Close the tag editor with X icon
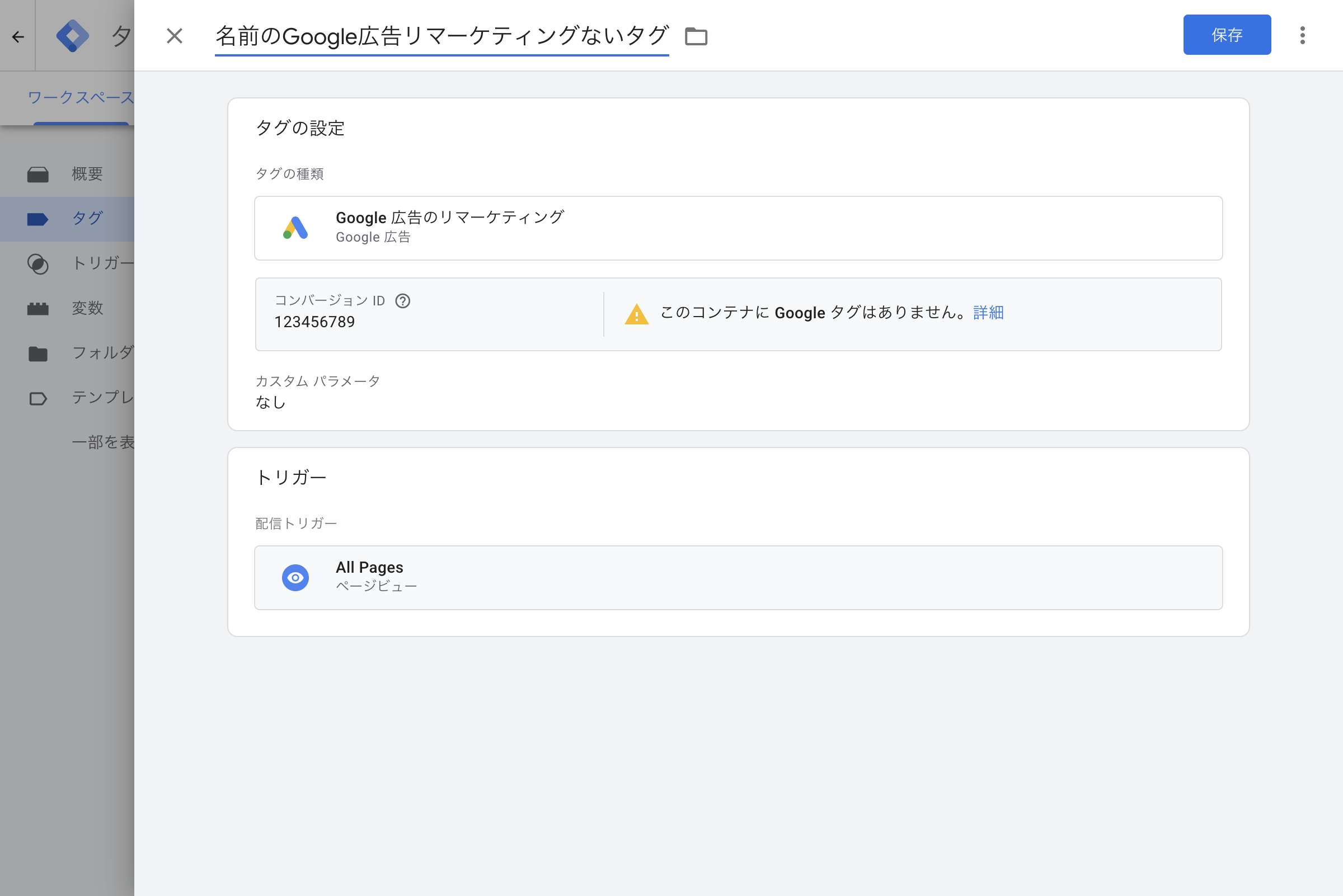This screenshot has width=1343, height=896. tap(175, 36)
